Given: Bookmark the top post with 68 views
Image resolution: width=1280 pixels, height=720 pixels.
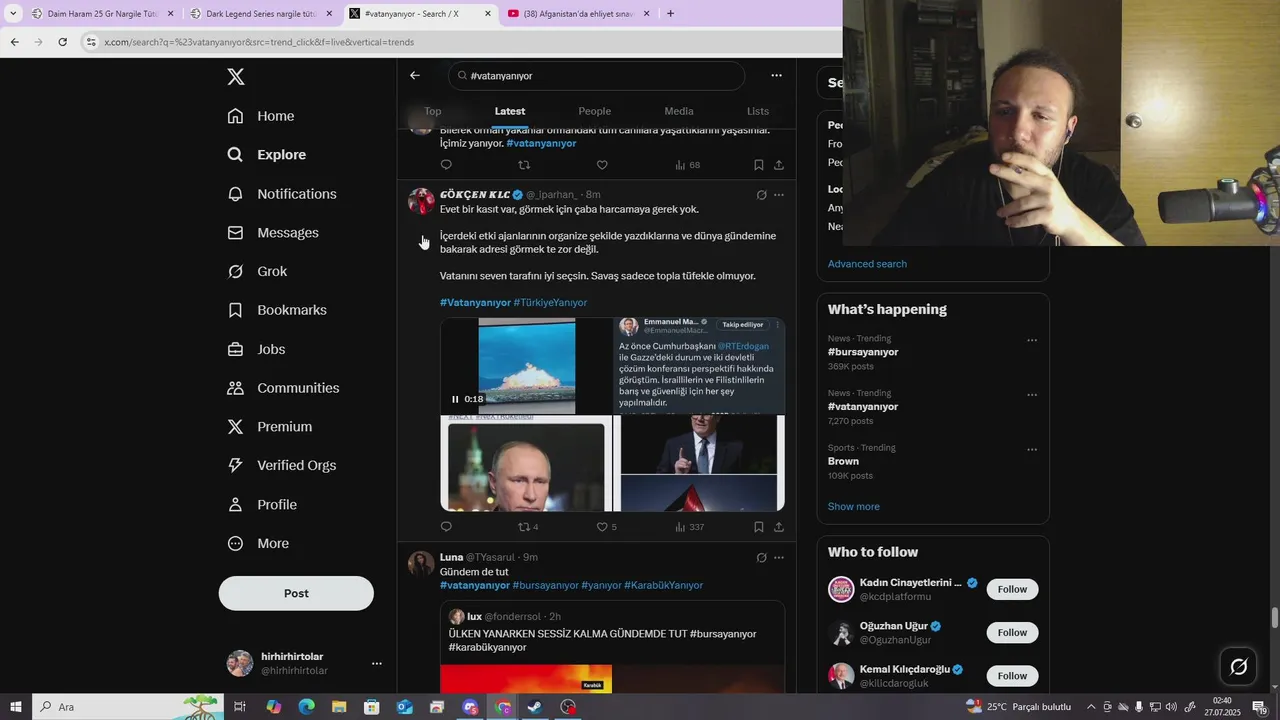Looking at the screenshot, I should click(759, 165).
